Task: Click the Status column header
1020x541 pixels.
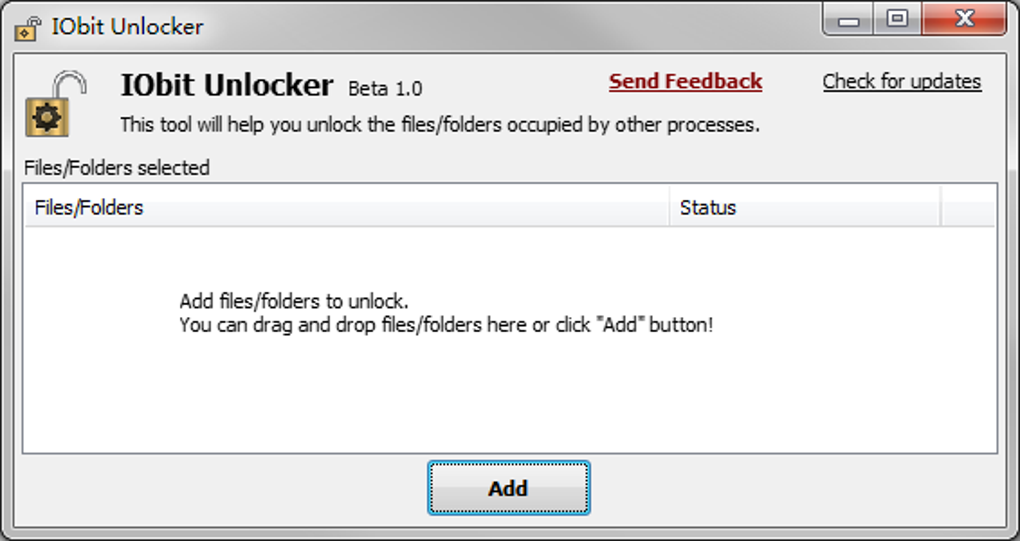Action: pos(708,208)
